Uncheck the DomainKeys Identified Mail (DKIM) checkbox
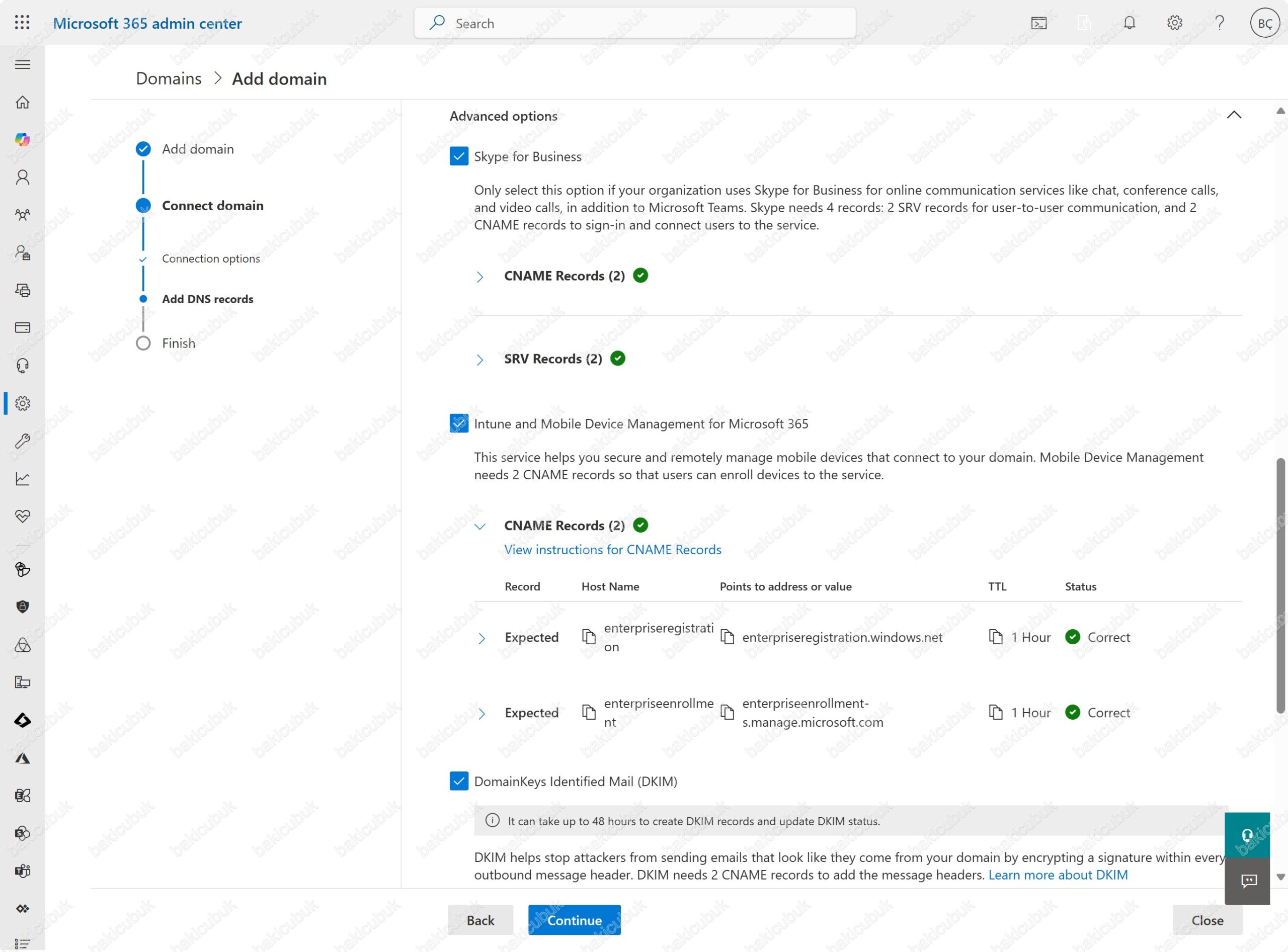This screenshot has height=952, width=1288. [x=458, y=781]
